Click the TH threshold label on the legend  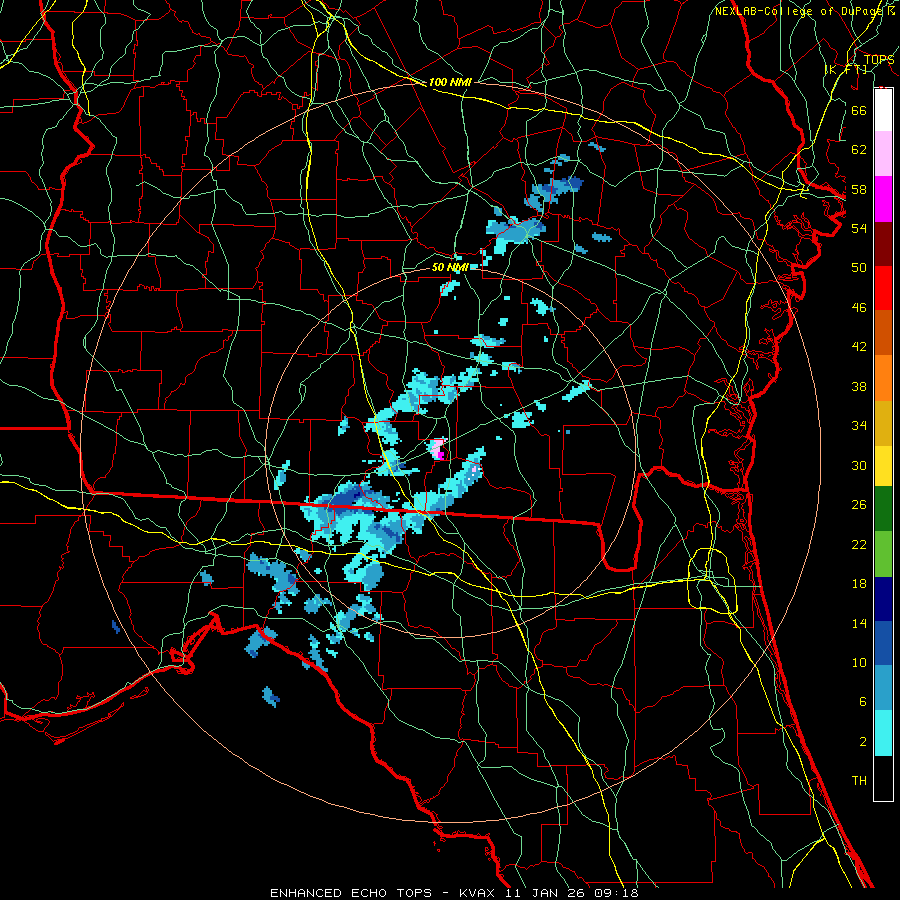point(859,780)
